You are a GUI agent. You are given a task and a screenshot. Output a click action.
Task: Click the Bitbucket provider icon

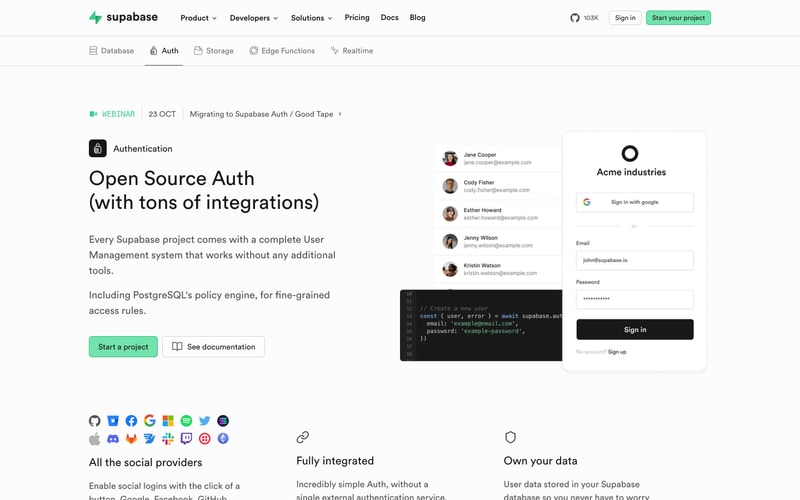point(113,421)
